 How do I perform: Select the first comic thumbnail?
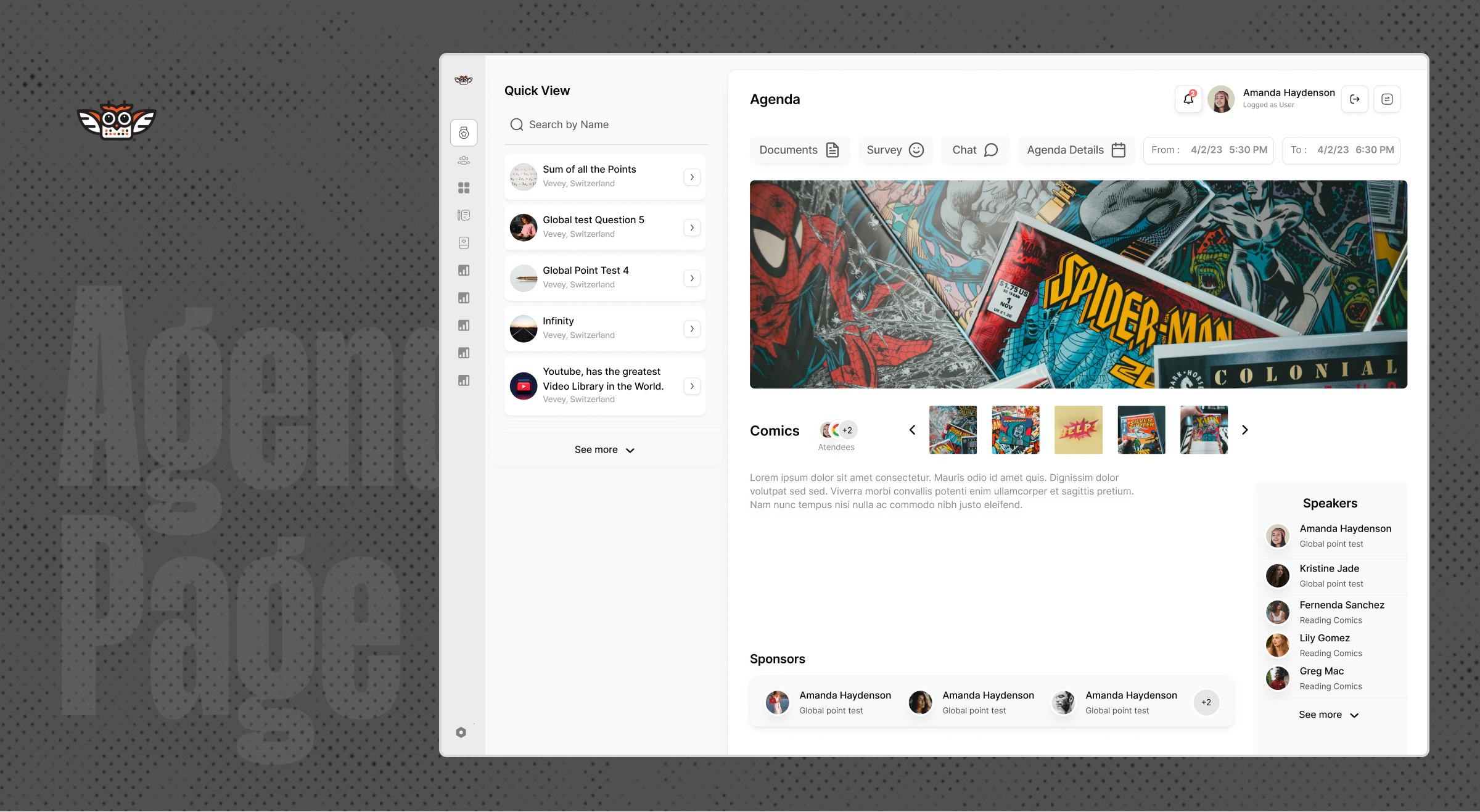(x=953, y=430)
